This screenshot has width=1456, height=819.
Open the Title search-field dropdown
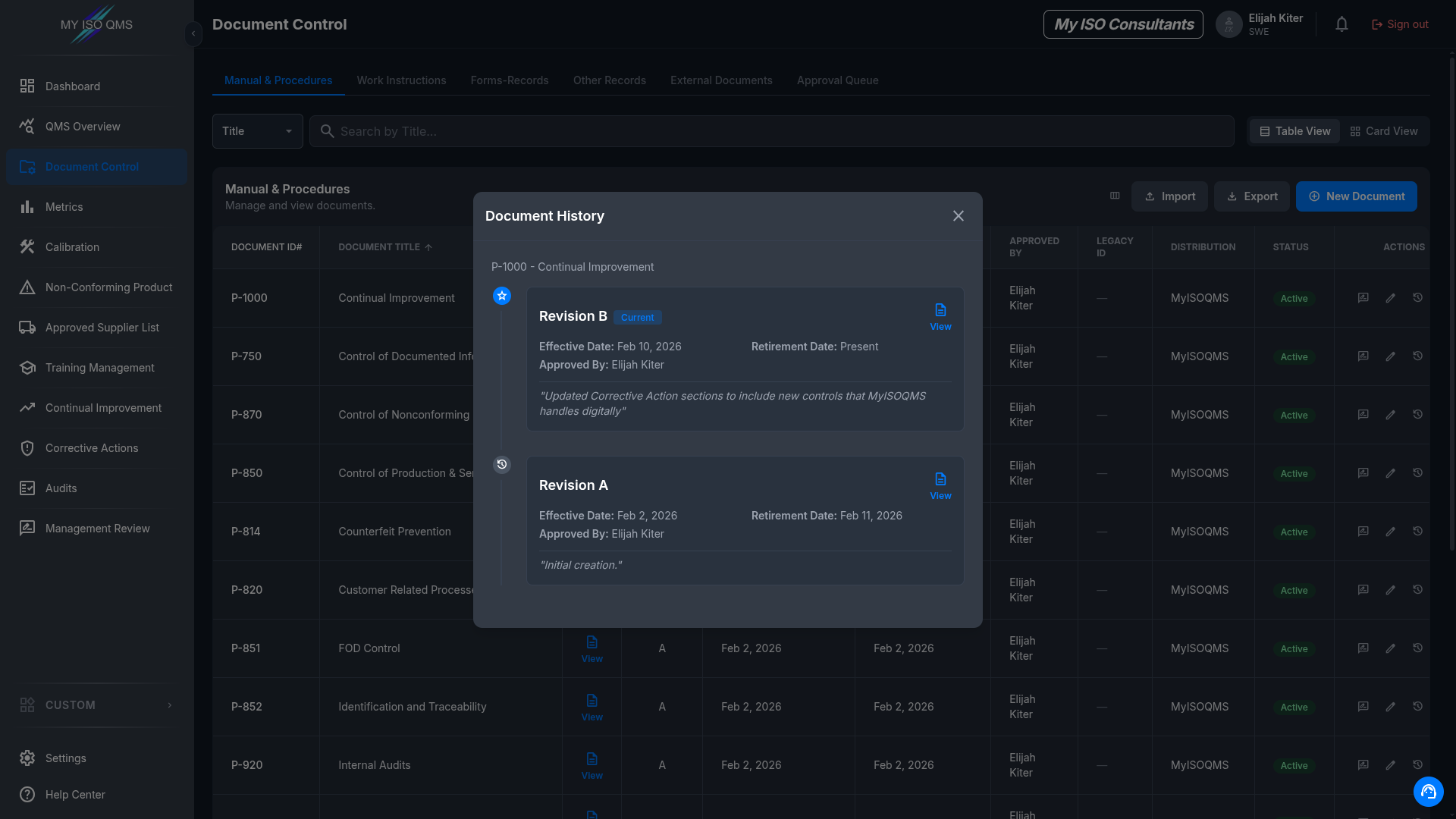tap(258, 131)
